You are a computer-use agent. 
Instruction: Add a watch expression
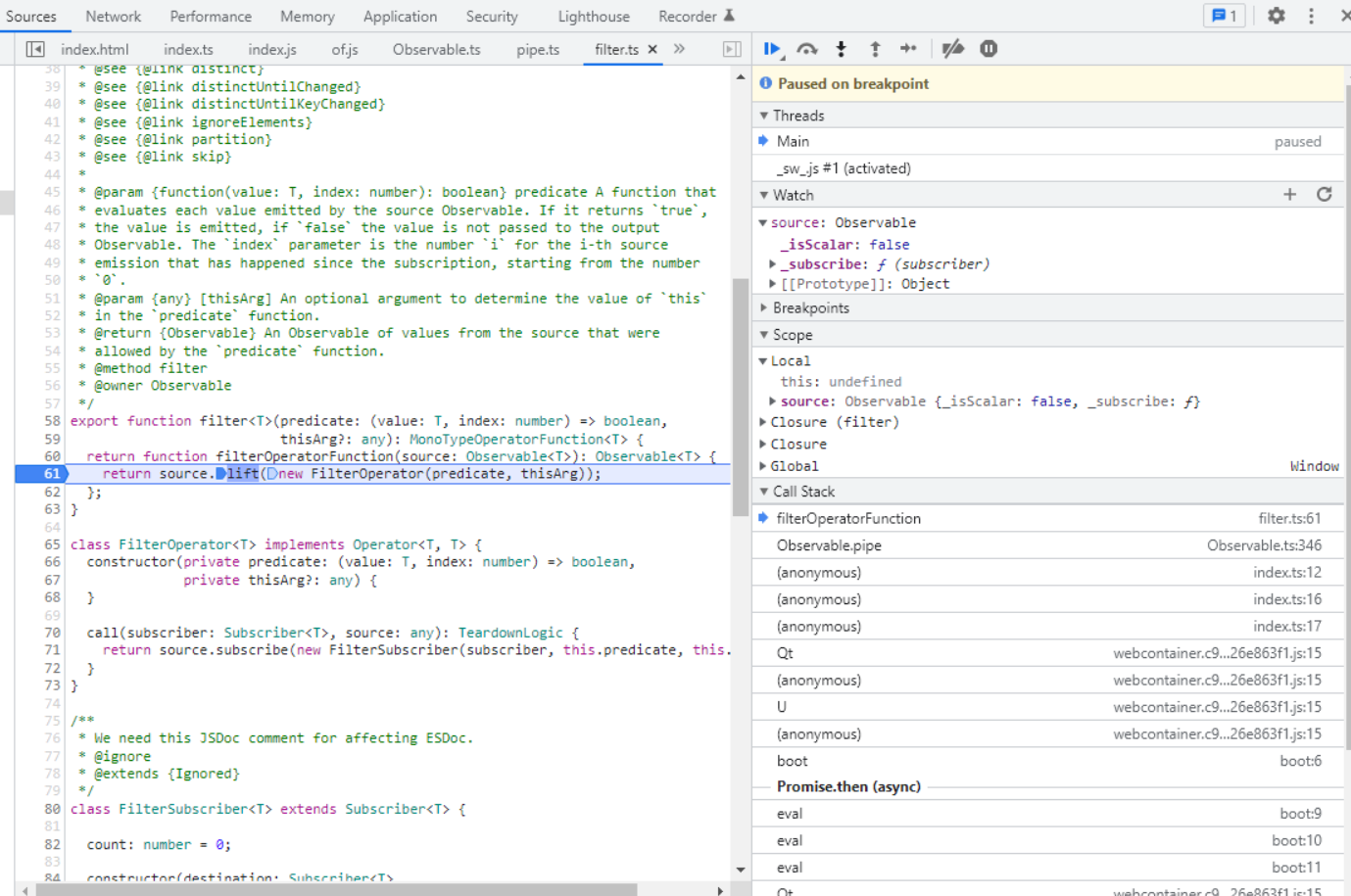tap(1289, 195)
